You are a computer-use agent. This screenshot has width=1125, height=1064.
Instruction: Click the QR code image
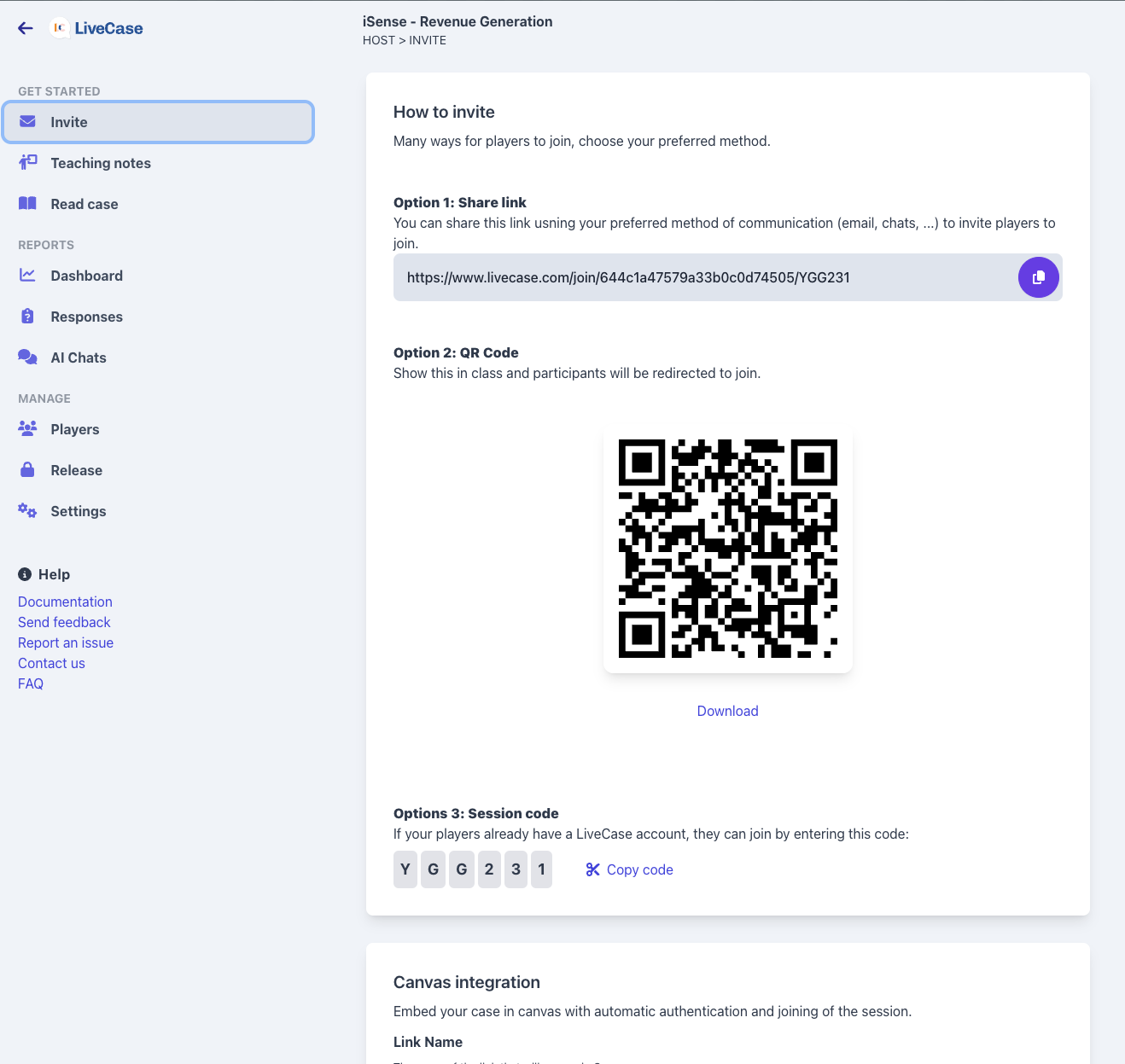(x=728, y=549)
